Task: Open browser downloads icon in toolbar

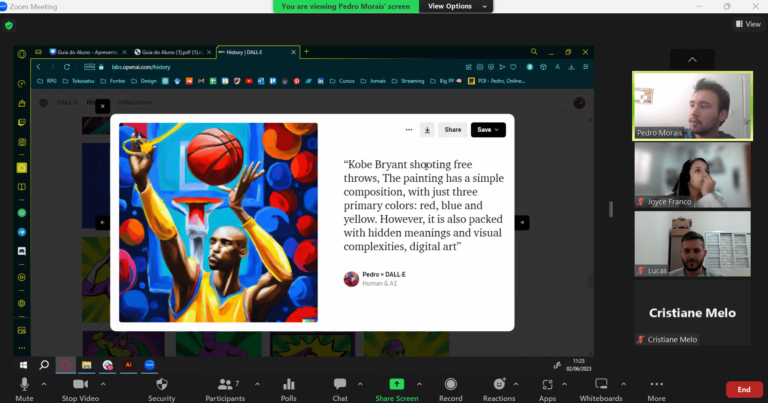Action: point(572,67)
